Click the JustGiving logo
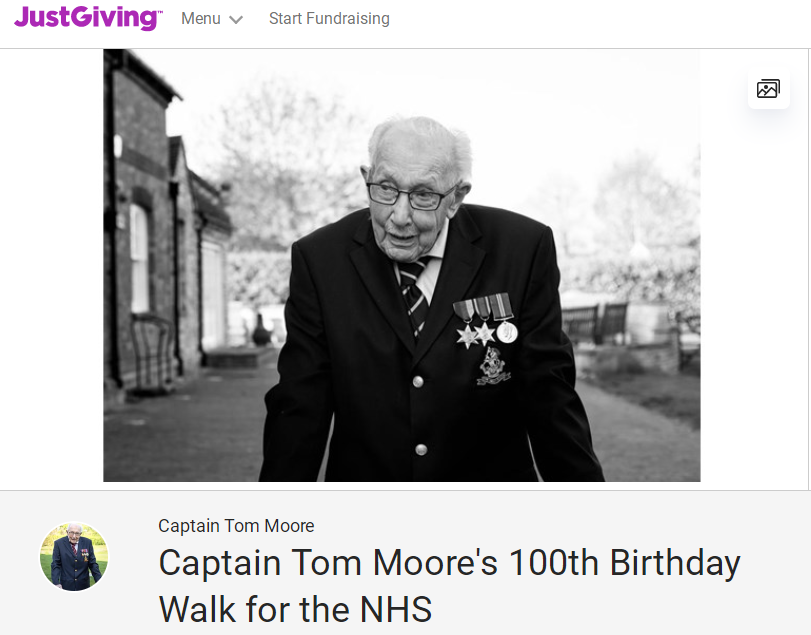The width and height of the screenshot is (811, 635). (87, 18)
